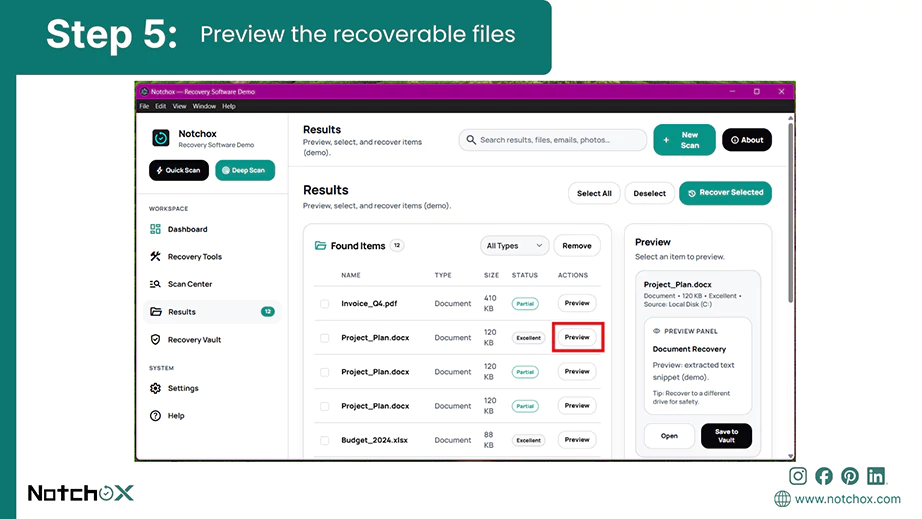Screen dimensions: 922x519
Task: Click the search results input field
Action: tap(553, 140)
